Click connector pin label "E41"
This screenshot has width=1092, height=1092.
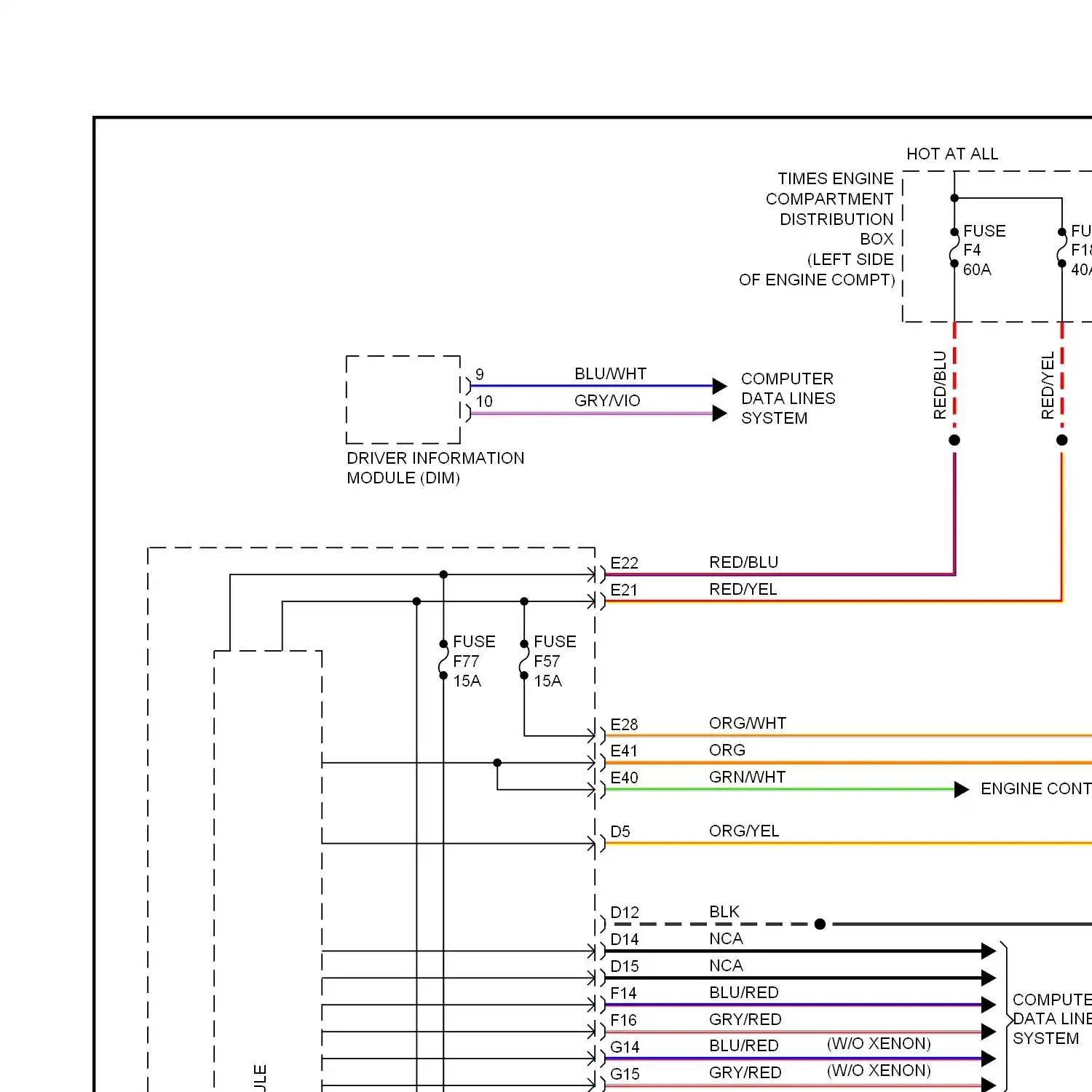[x=624, y=751]
